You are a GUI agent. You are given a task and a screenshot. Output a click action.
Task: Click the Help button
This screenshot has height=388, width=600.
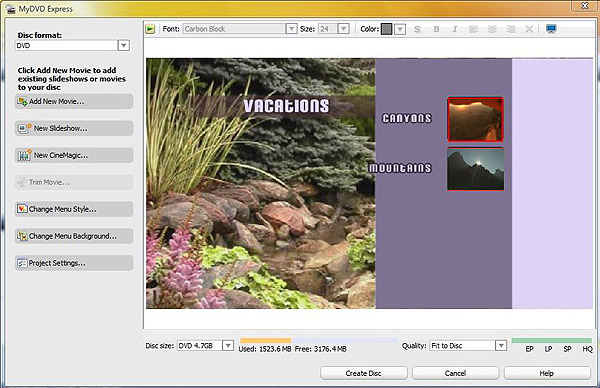[547, 373]
